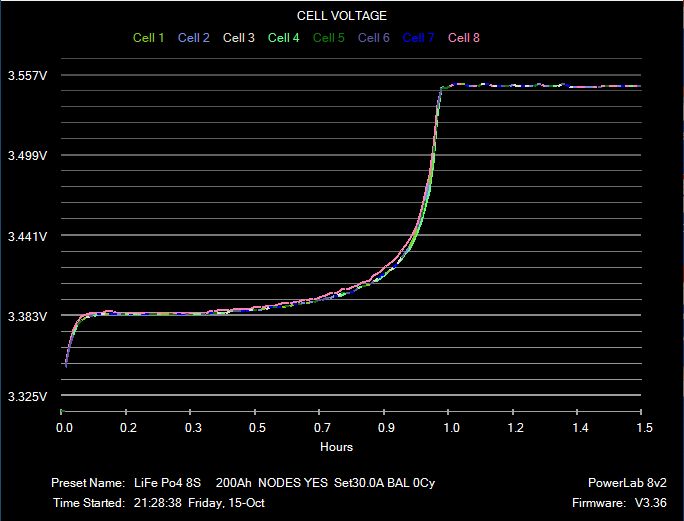The height and width of the screenshot is (521, 684).
Task: Select the Cell 5 legend label
Action: tap(328, 38)
